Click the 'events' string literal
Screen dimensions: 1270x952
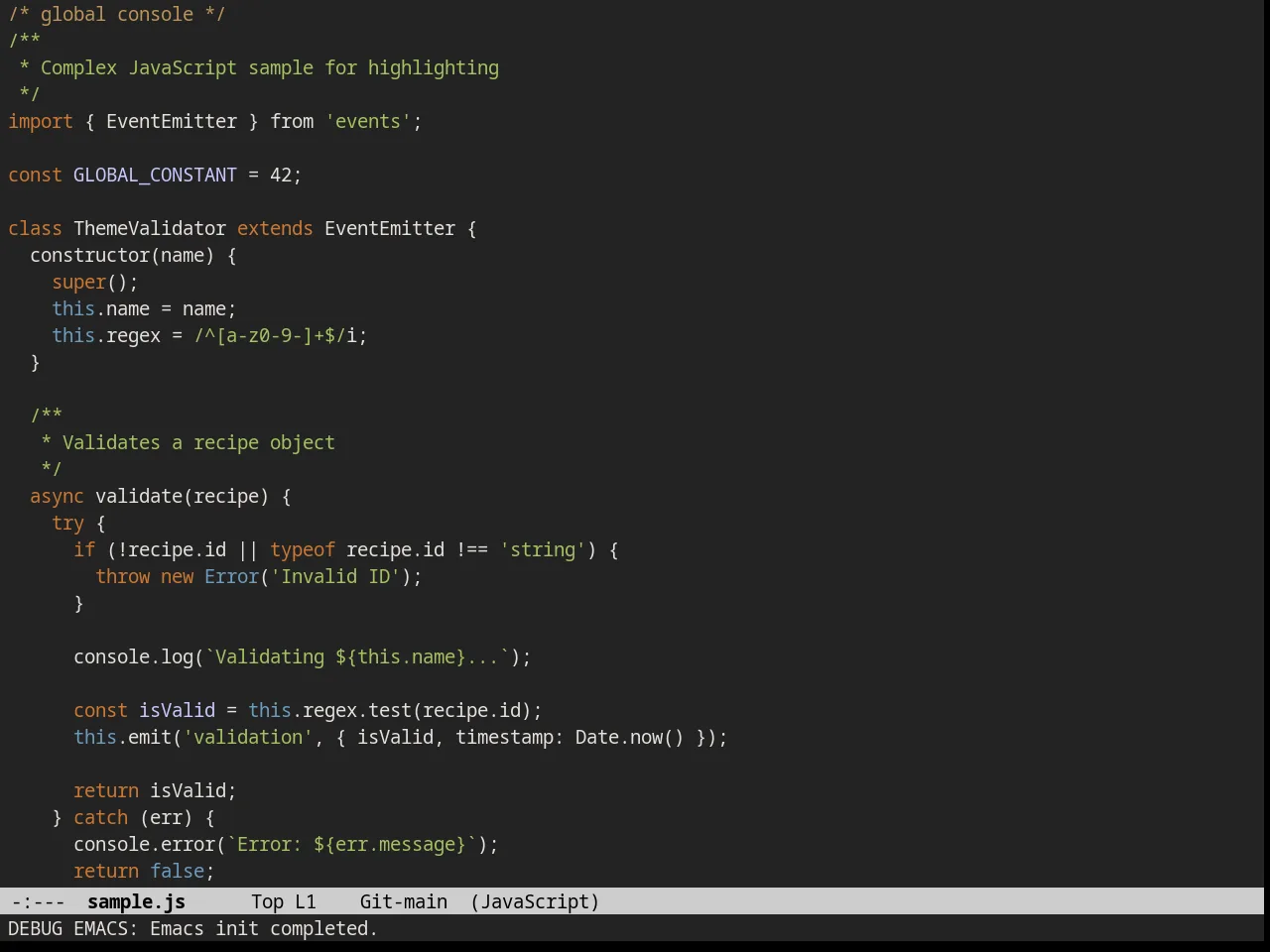(x=368, y=121)
